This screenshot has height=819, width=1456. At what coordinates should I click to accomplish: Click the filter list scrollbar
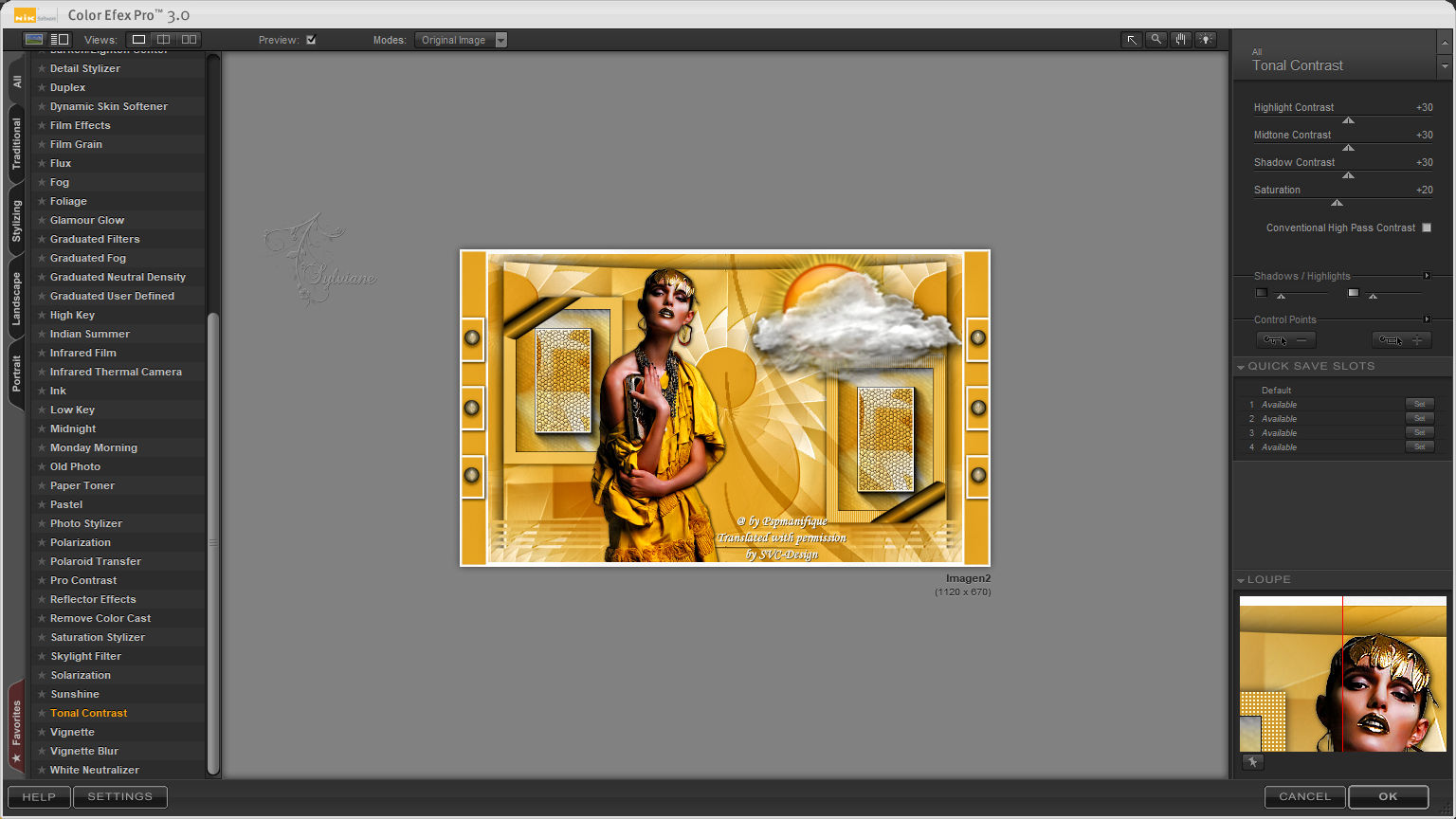tap(213, 542)
